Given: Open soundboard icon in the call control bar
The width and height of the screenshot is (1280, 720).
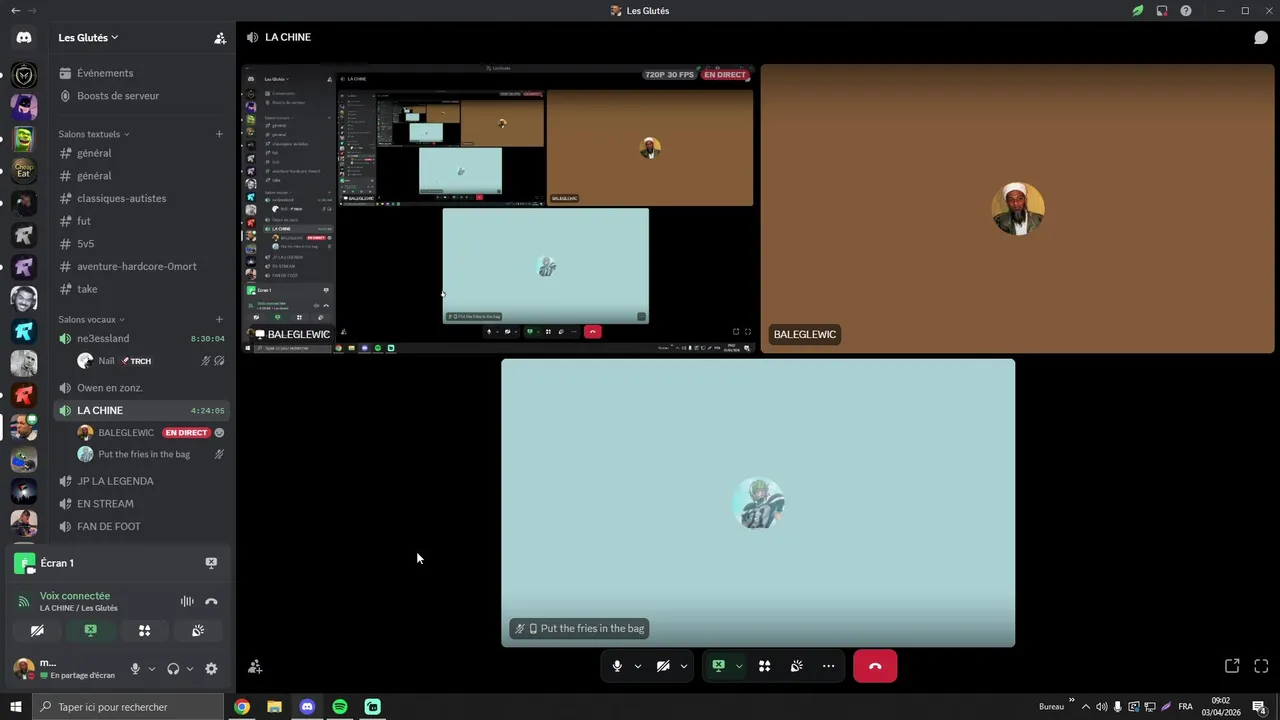Looking at the screenshot, I should 796,666.
